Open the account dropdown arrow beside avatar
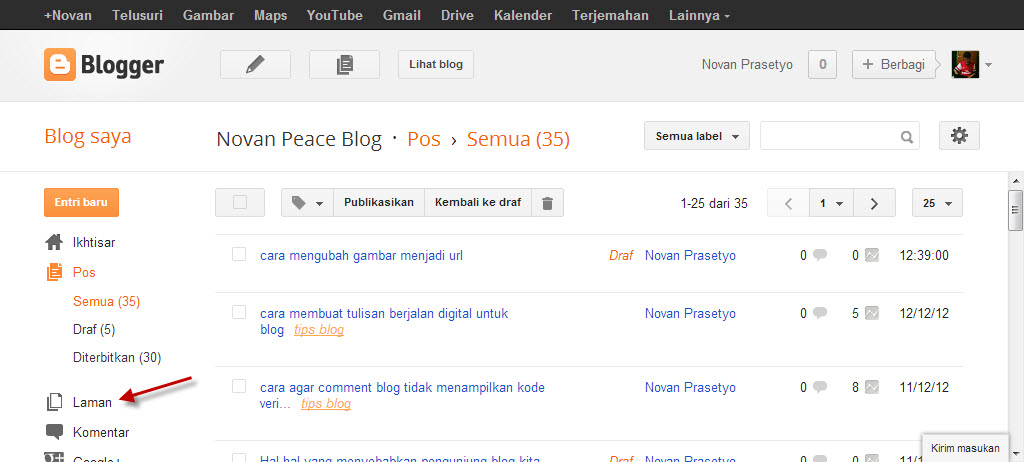 tap(988, 65)
